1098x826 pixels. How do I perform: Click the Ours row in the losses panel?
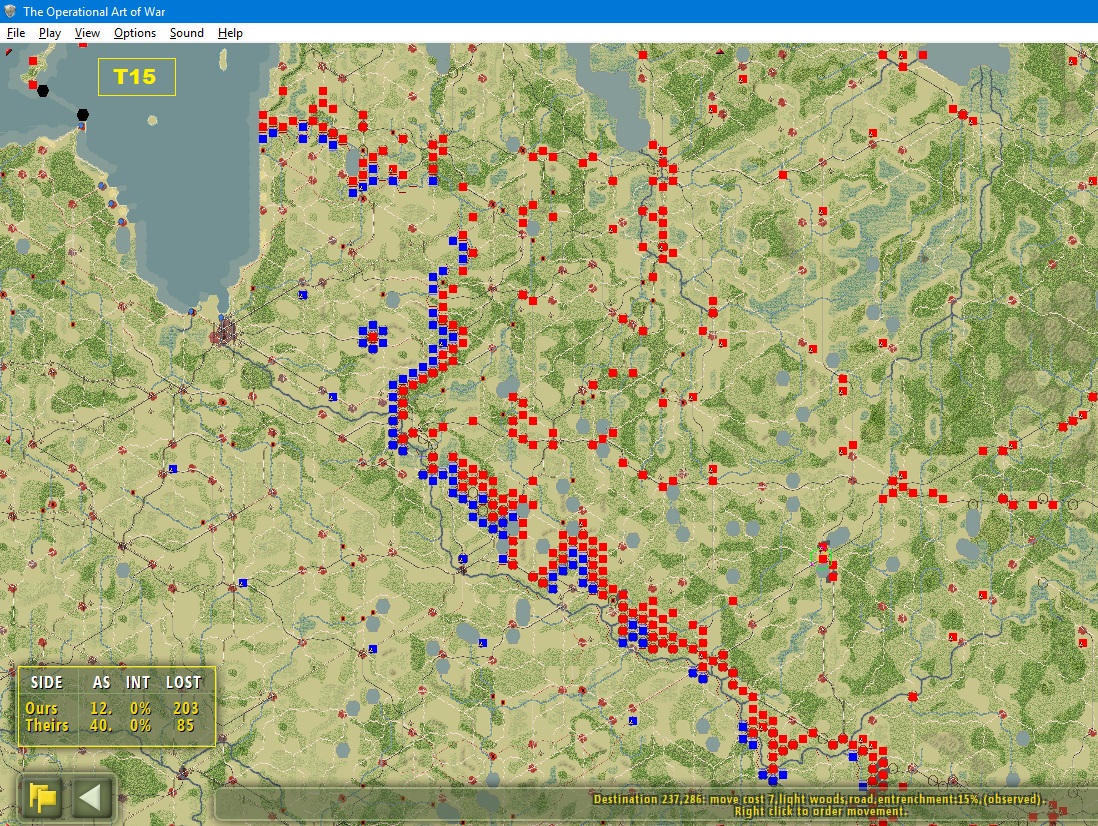point(113,708)
